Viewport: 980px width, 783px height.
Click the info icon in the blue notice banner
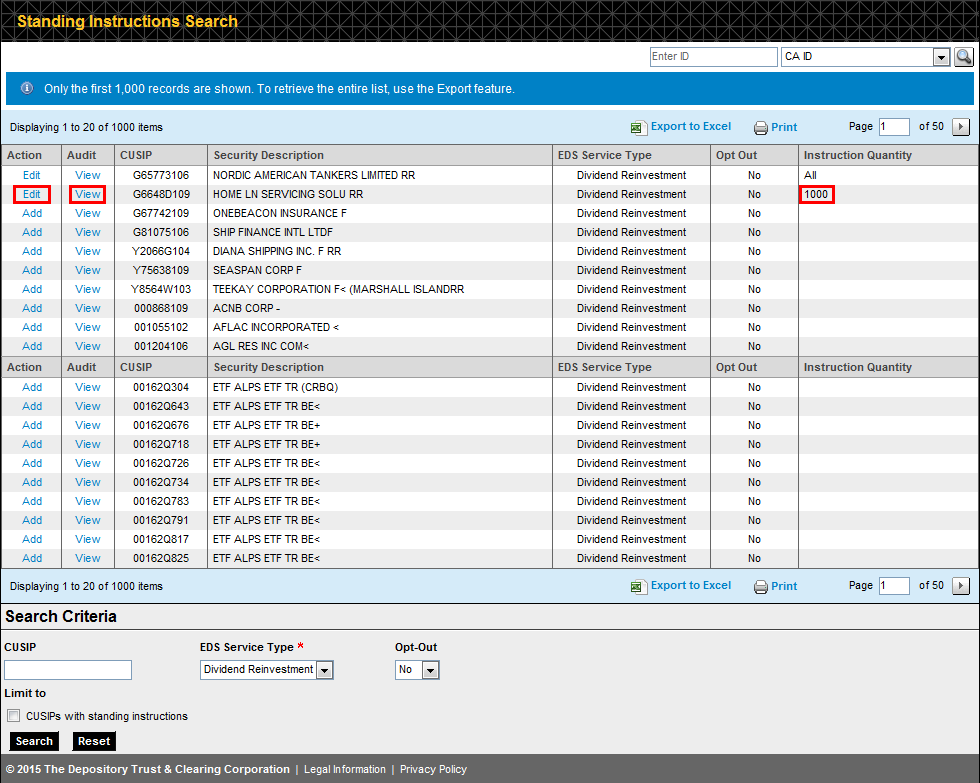(x=26, y=88)
